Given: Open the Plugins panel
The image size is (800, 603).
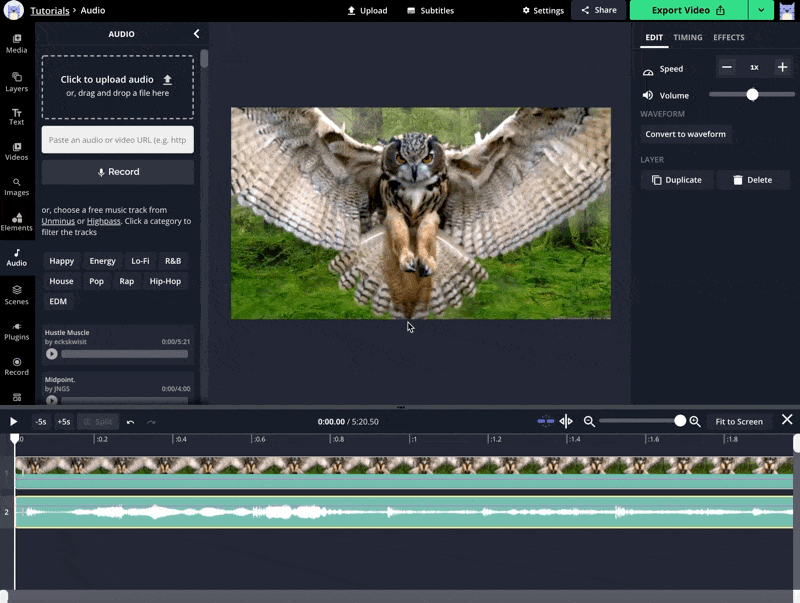Looking at the screenshot, I should (x=17, y=330).
